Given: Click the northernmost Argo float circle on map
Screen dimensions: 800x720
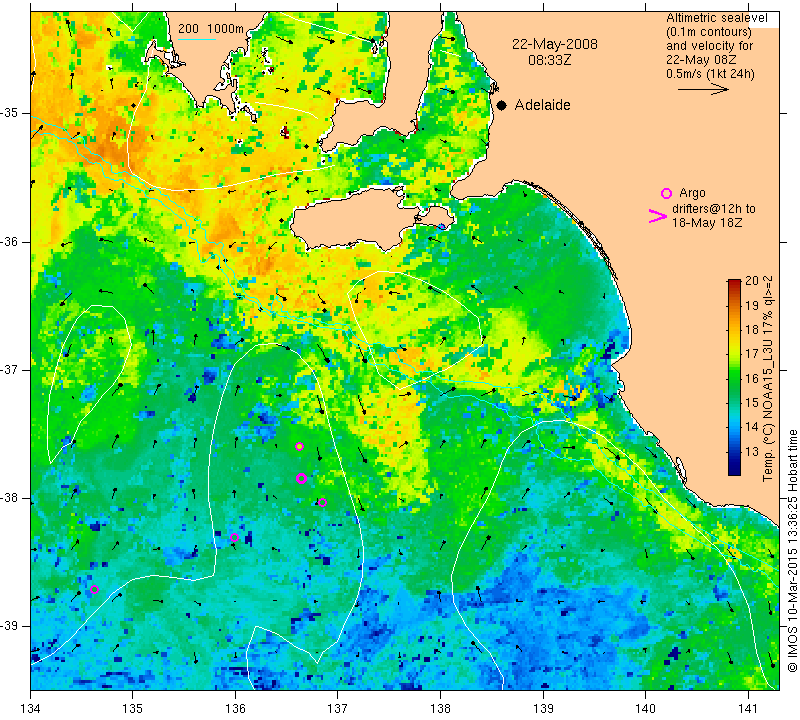Looking at the screenshot, I should pos(299,446).
